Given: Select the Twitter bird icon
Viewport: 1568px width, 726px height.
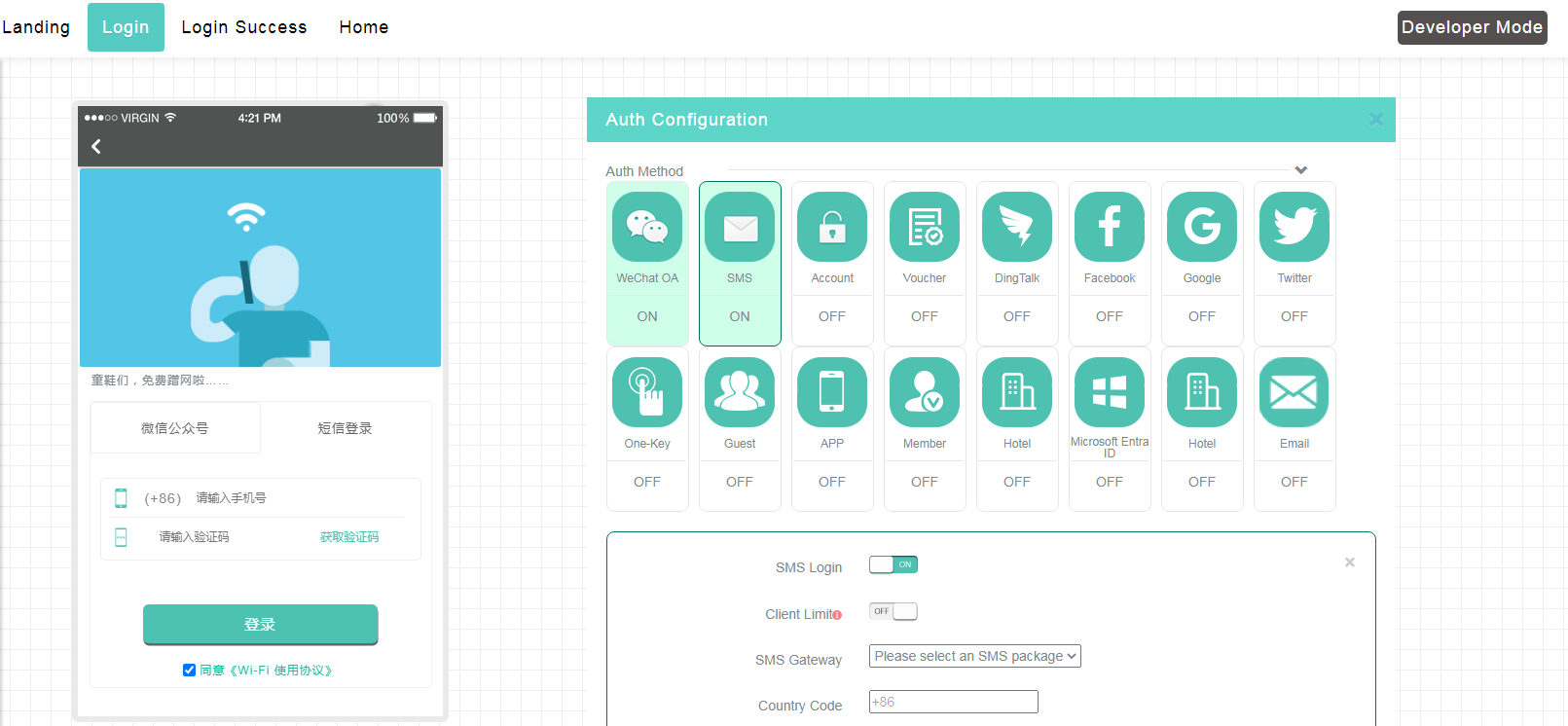Looking at the screenshot, I should [x=1295, y=227].
